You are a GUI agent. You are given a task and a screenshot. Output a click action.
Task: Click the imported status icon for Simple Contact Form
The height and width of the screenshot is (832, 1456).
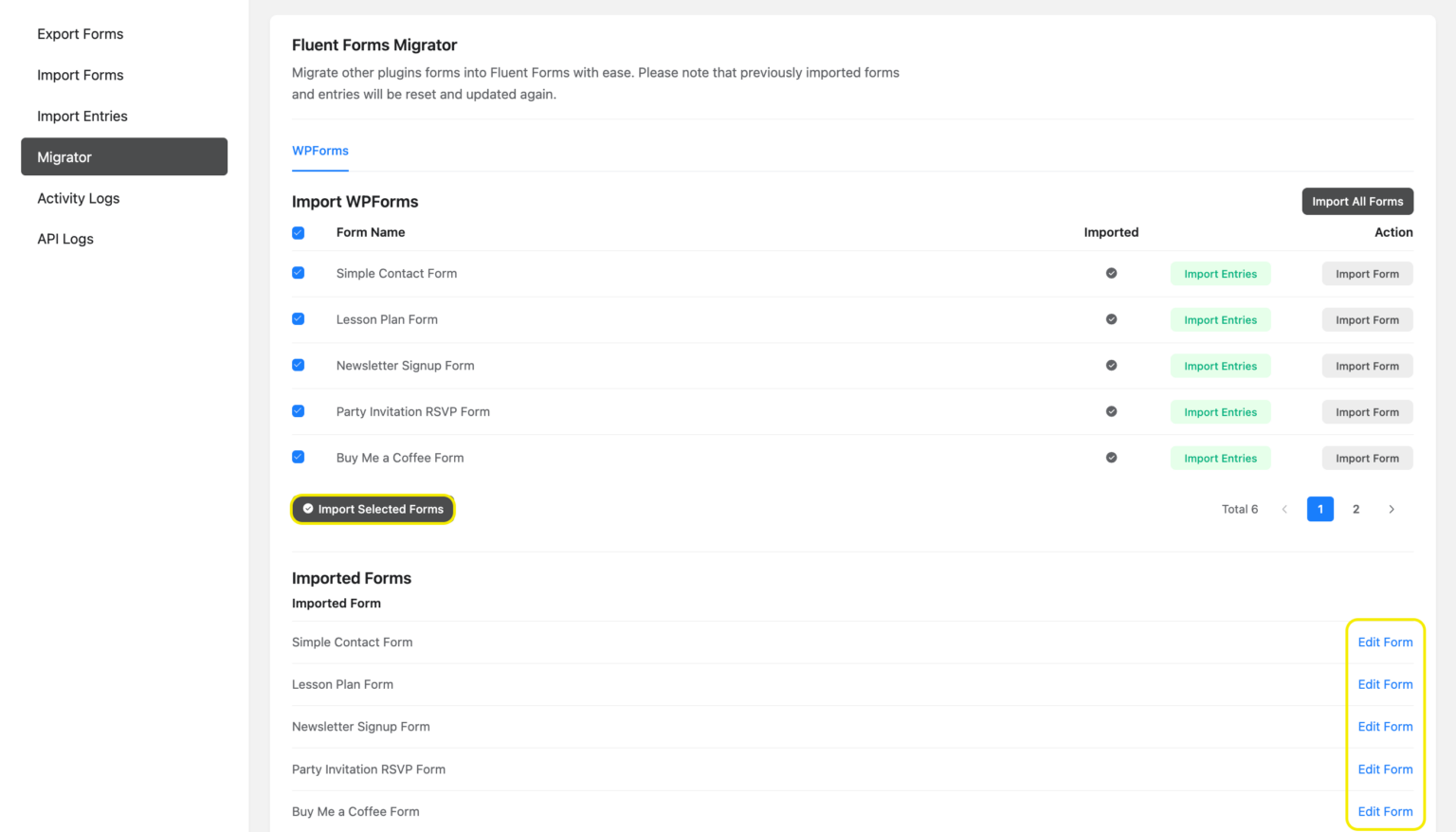[1111, 273]
